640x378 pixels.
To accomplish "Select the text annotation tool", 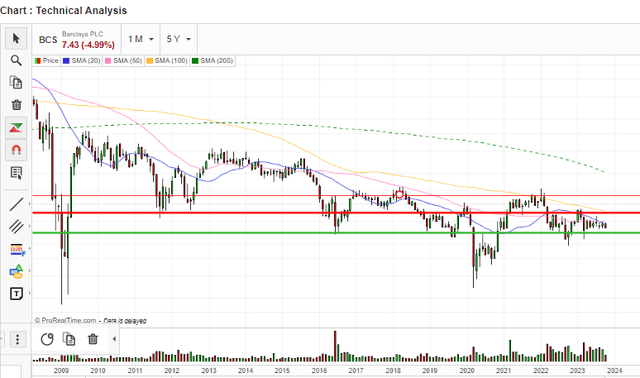I will tap(16, 294).
